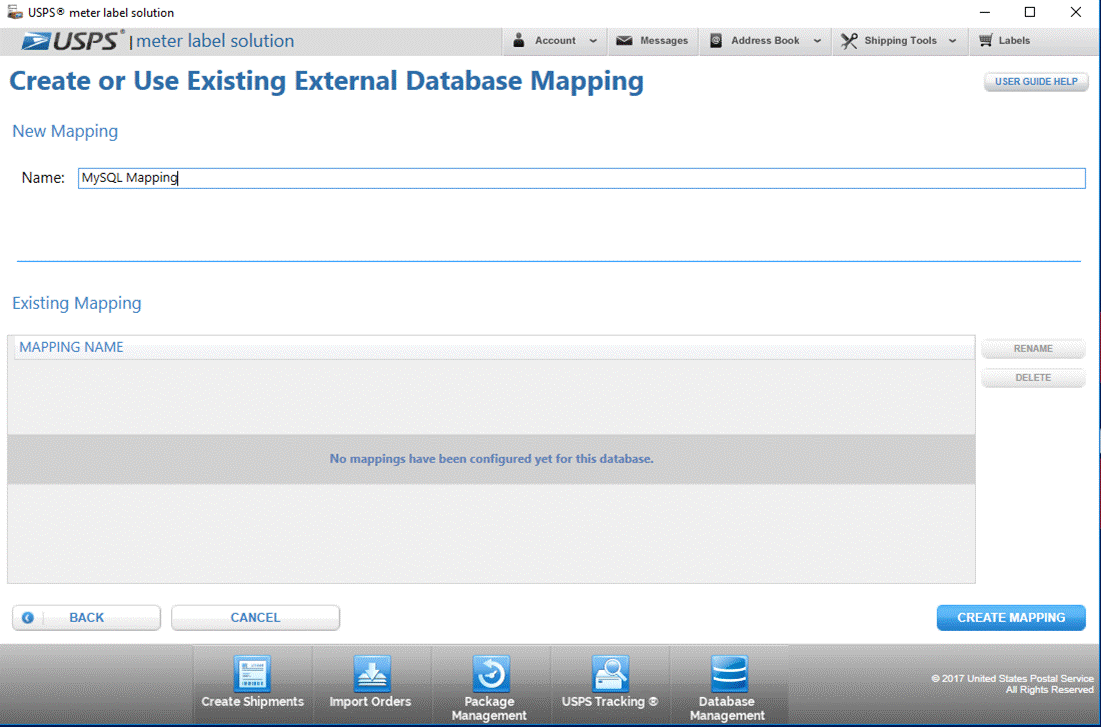The width and height of the screenshot is (1101, 727).
Task: Minimize the application window
Action: click(985, 12)
